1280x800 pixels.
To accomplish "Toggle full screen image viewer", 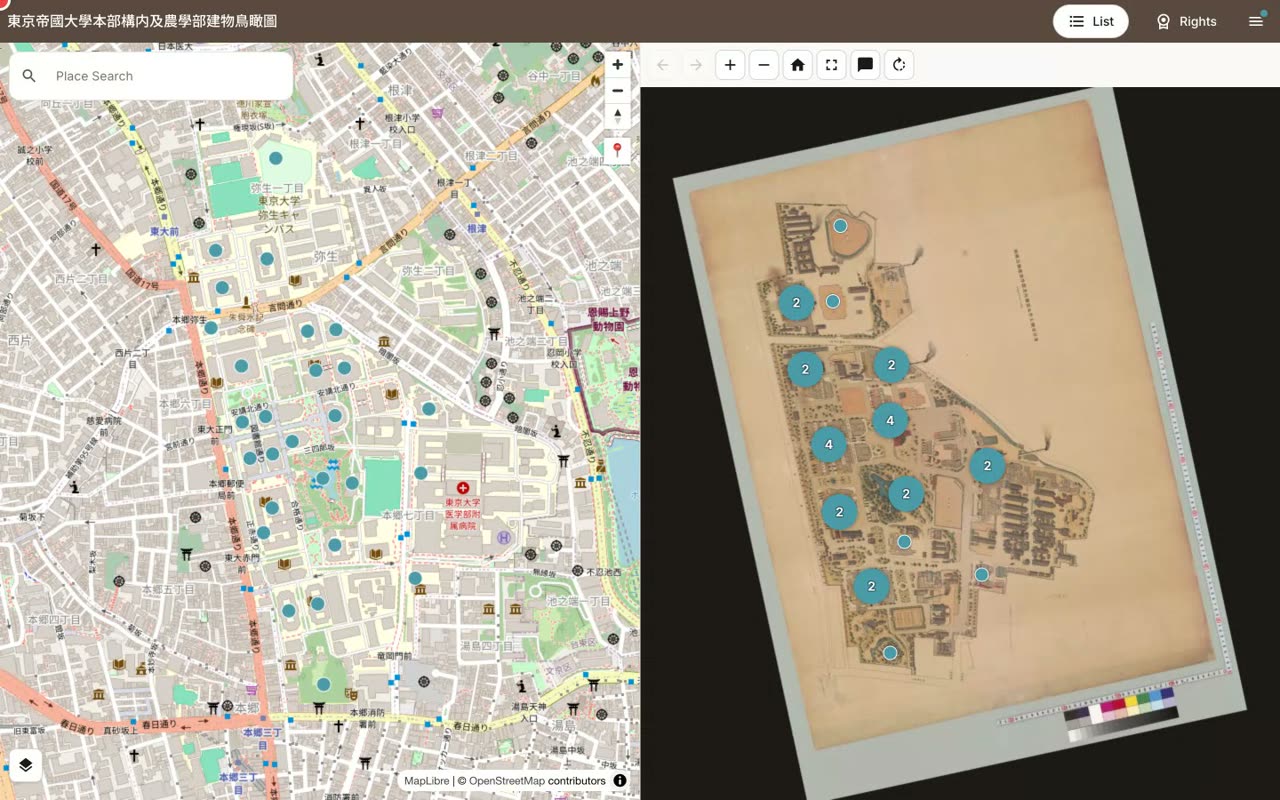I will tap(831, 65).
